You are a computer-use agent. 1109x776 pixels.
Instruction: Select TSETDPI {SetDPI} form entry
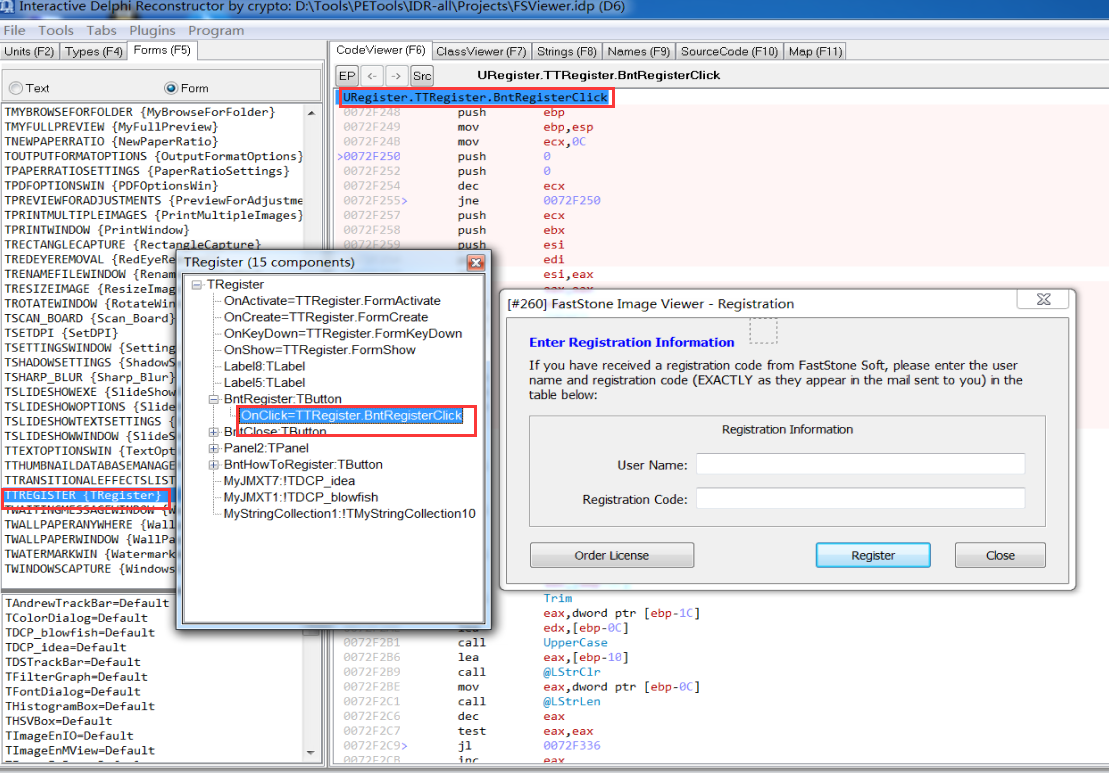62,333
